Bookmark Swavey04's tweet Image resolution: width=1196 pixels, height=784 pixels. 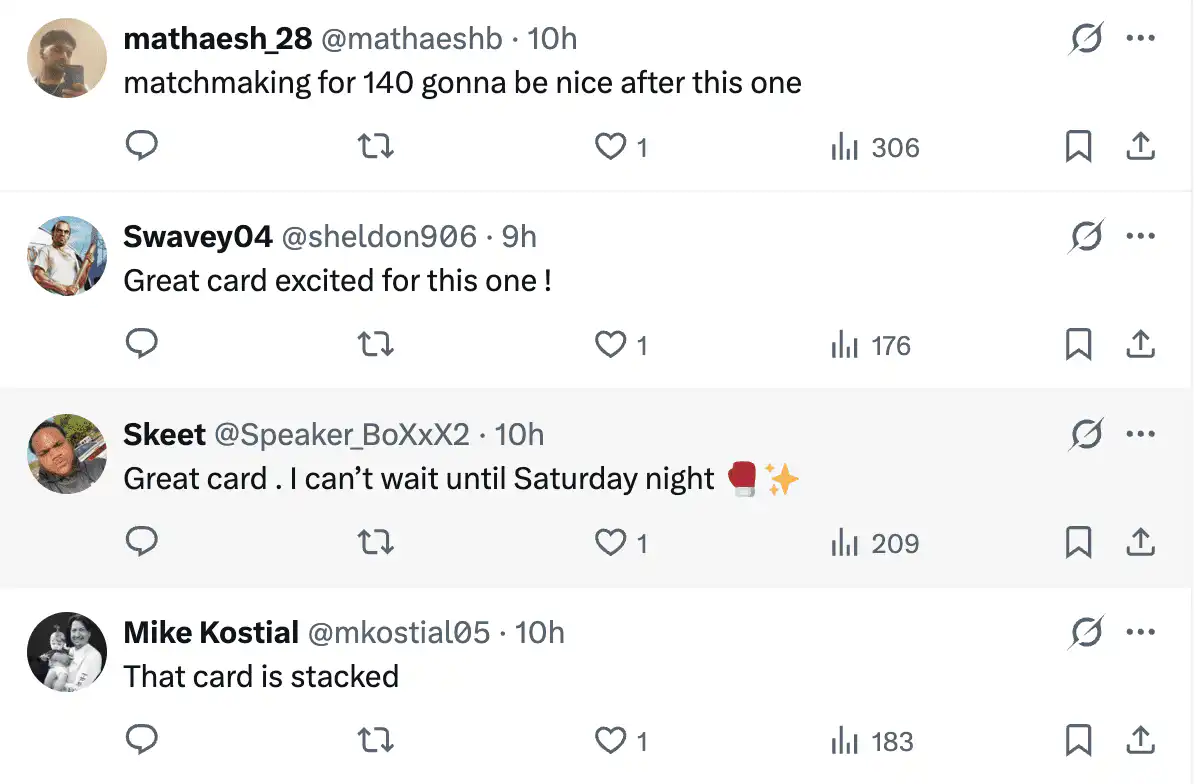[x=1077, y=345]
